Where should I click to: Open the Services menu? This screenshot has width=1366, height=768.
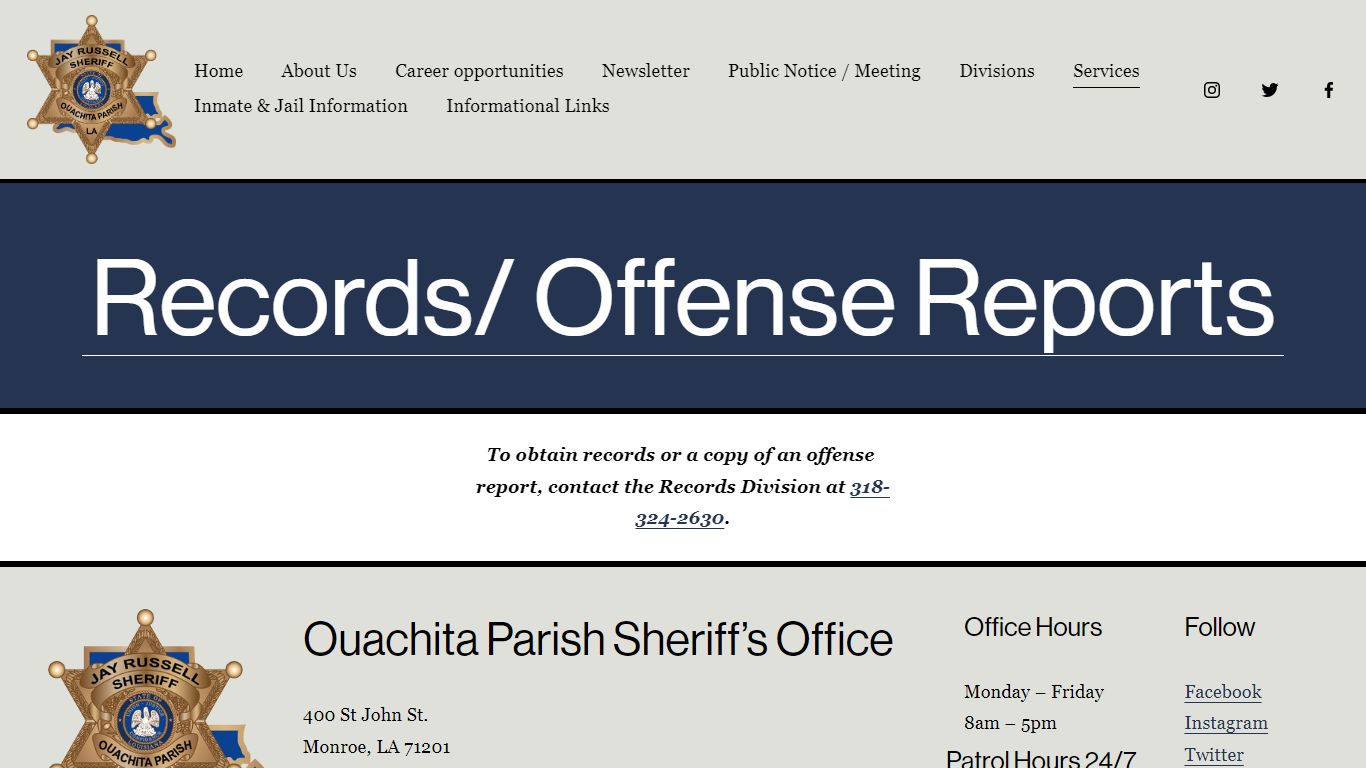click(1106, 71)
